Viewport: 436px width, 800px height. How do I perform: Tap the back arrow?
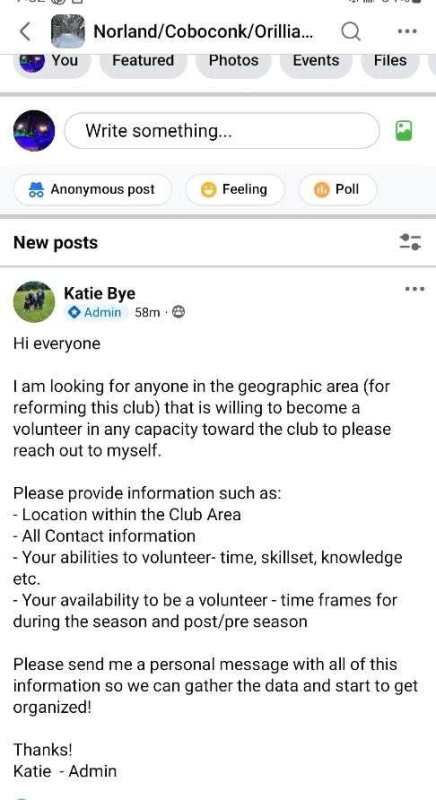pyautogui.click(x=24, y=32)
